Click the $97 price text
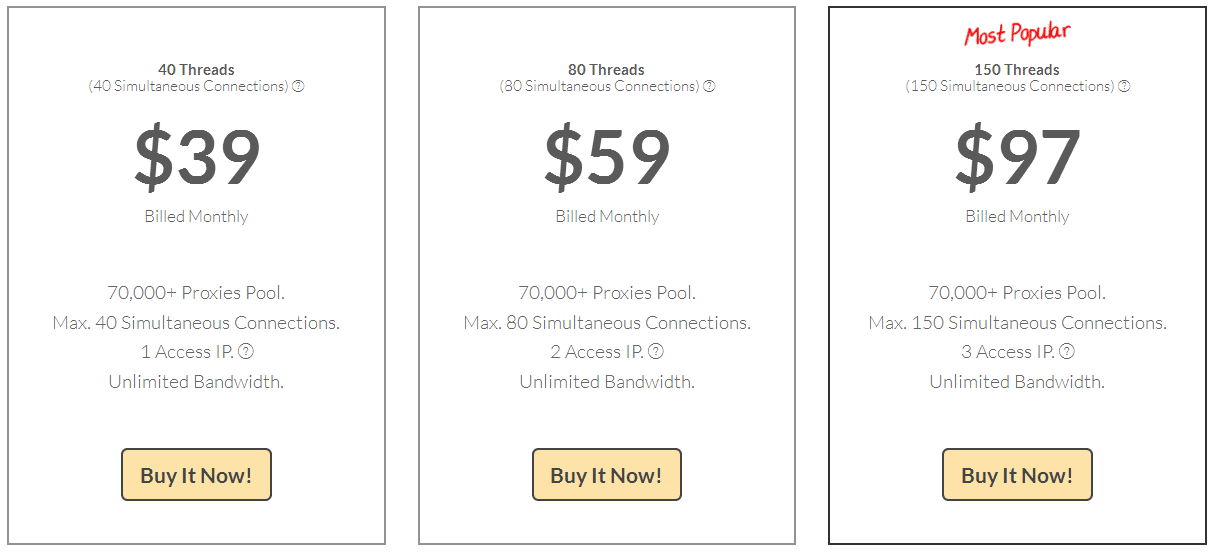The height and width of the screenshot is (553, 1211). coord(1017,158)
